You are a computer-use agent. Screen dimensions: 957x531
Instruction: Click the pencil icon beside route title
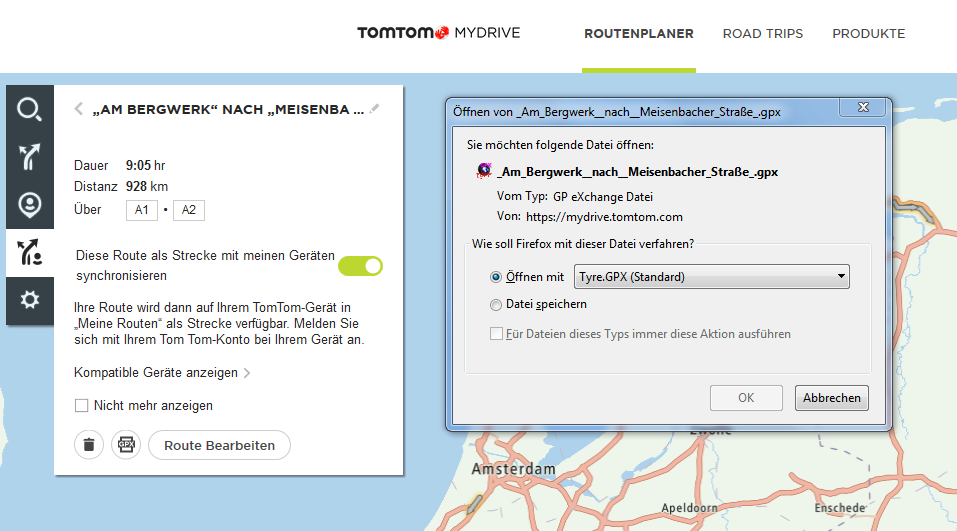(375, 109)
